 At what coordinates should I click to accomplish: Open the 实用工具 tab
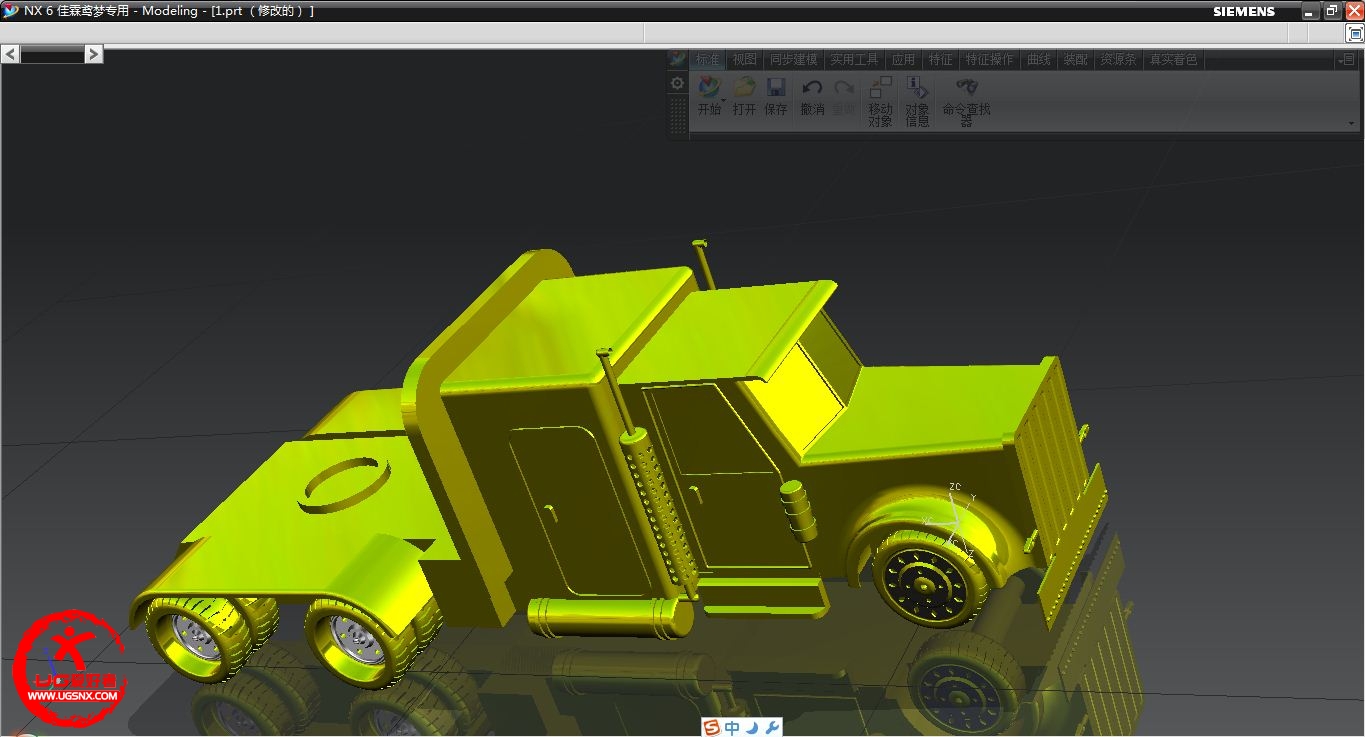[855, 59]
